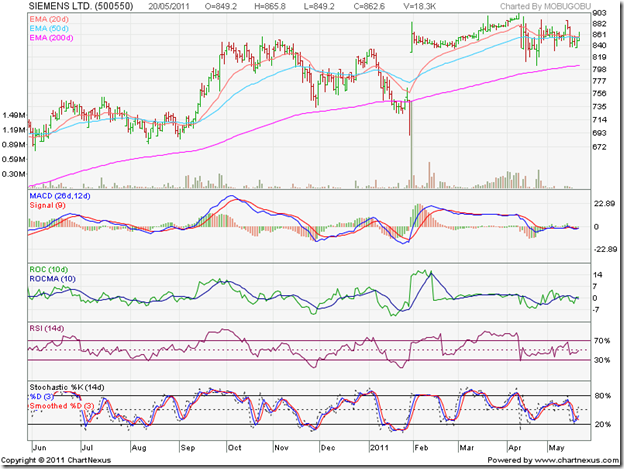This screenshot has width=624, height=469.
Task: Click the EMA (20d) legend label
Action: pos(49,19)
